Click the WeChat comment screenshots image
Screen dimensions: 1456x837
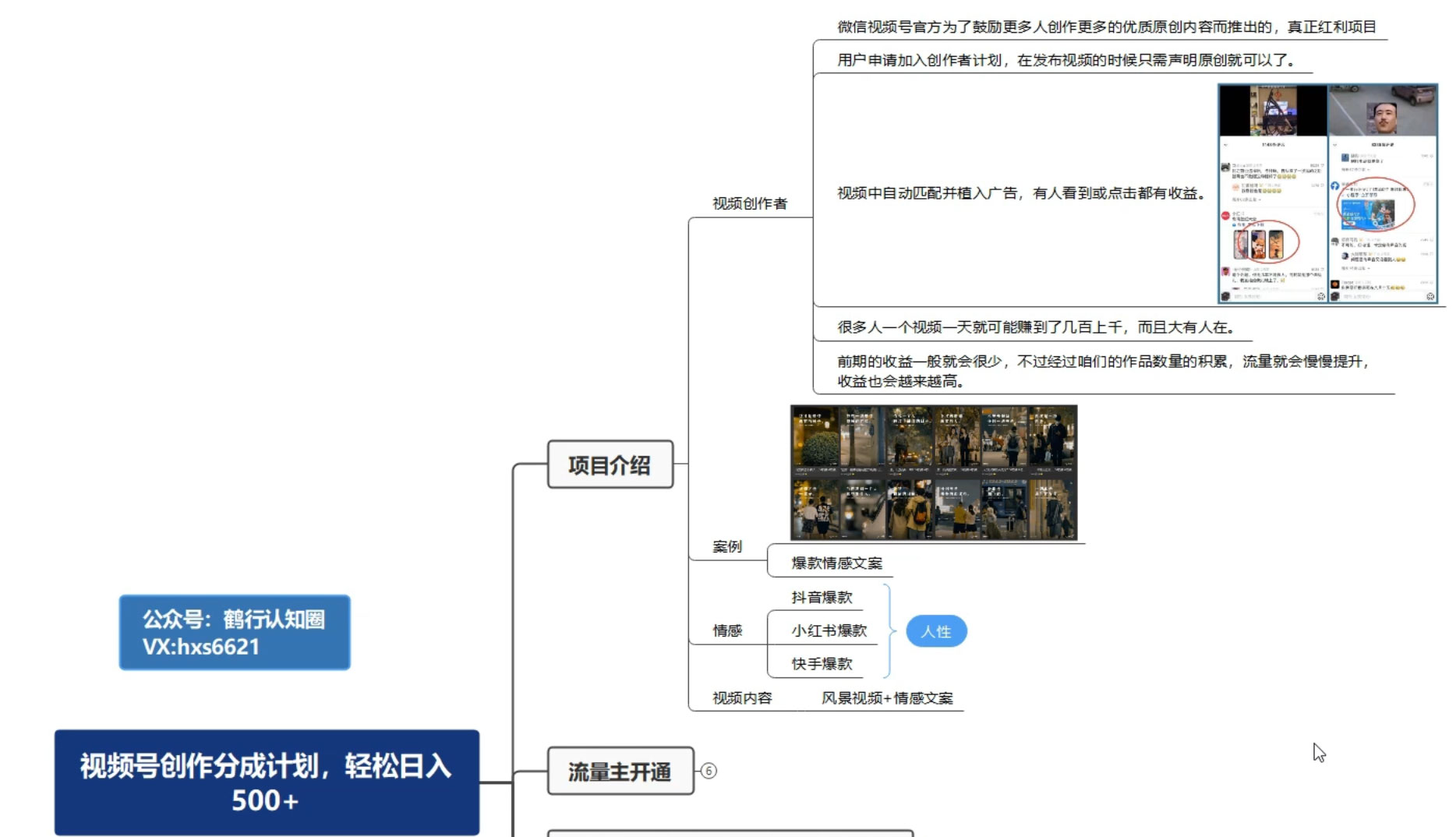pos(1327,194)
